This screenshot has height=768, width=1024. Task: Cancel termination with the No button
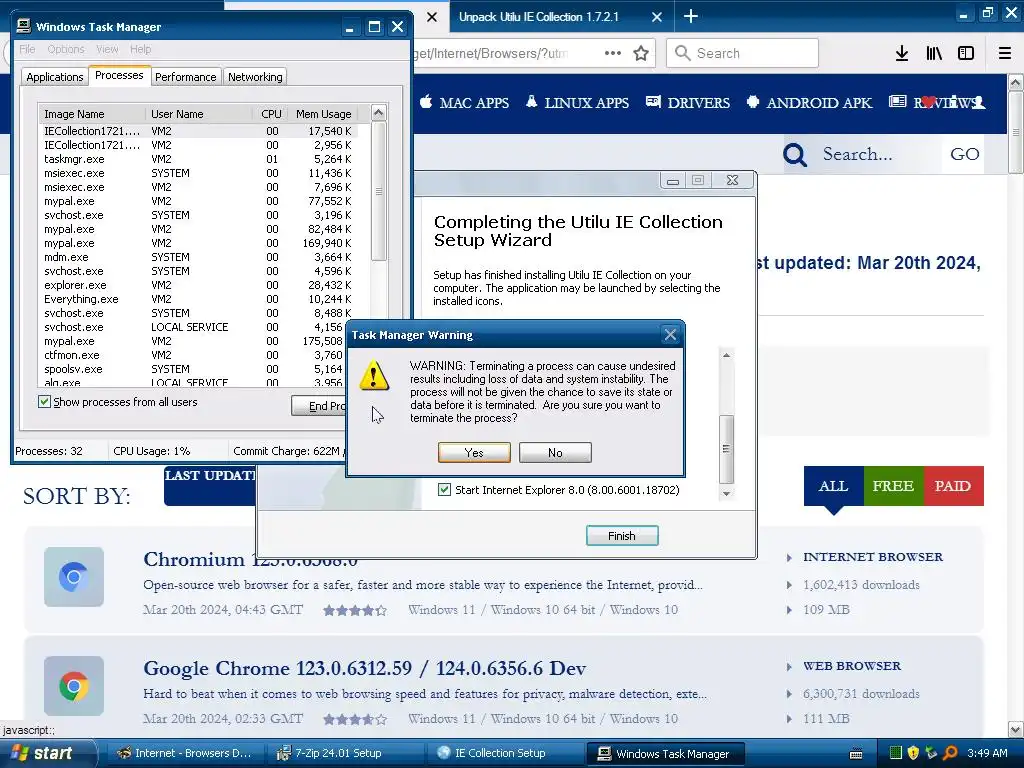tap(555, 453)
